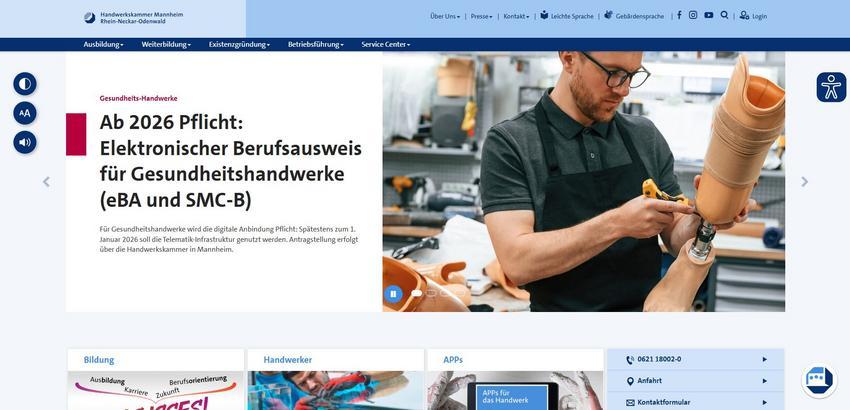Expand the Ausbildung menu
850x410 pixels.
pyautogui.click(x=104, y=44)
